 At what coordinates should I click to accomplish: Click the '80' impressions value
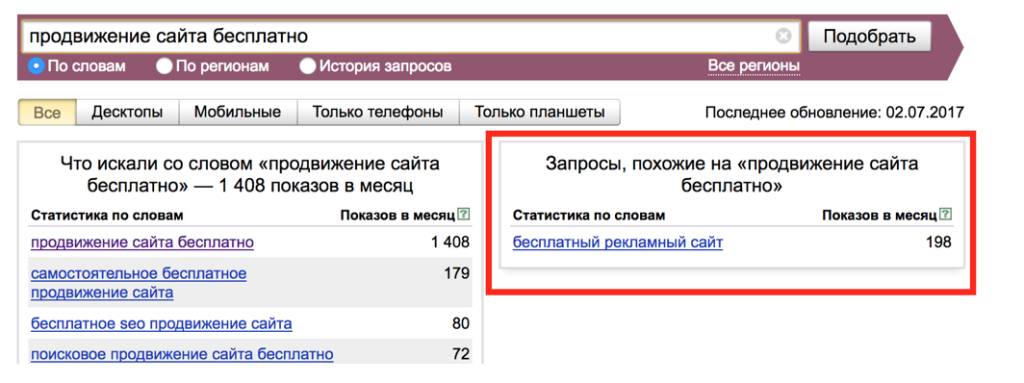coord(460,324)
